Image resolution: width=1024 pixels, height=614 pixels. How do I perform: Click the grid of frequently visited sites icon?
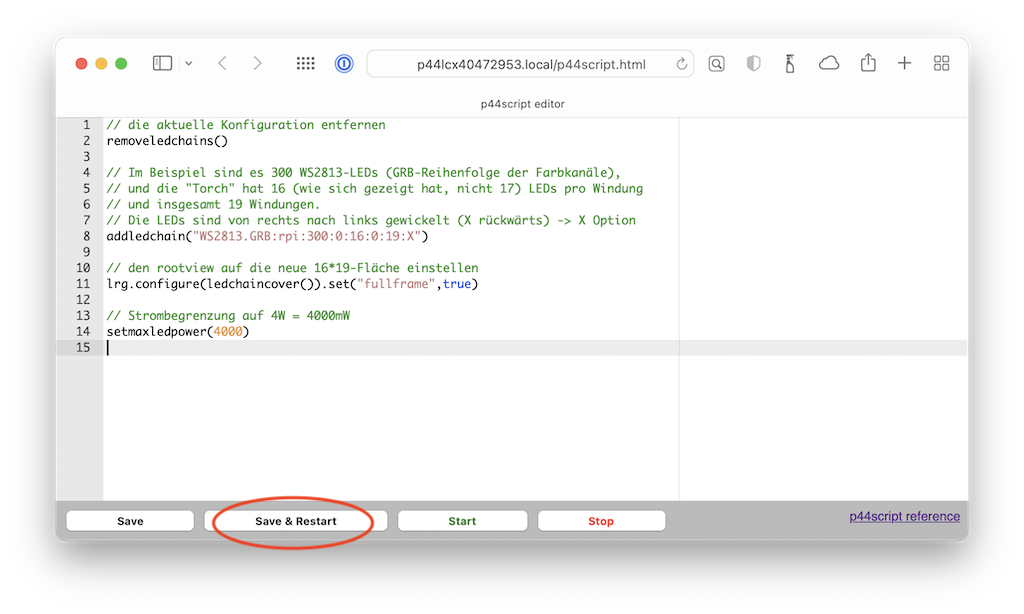tap(305, 62)
